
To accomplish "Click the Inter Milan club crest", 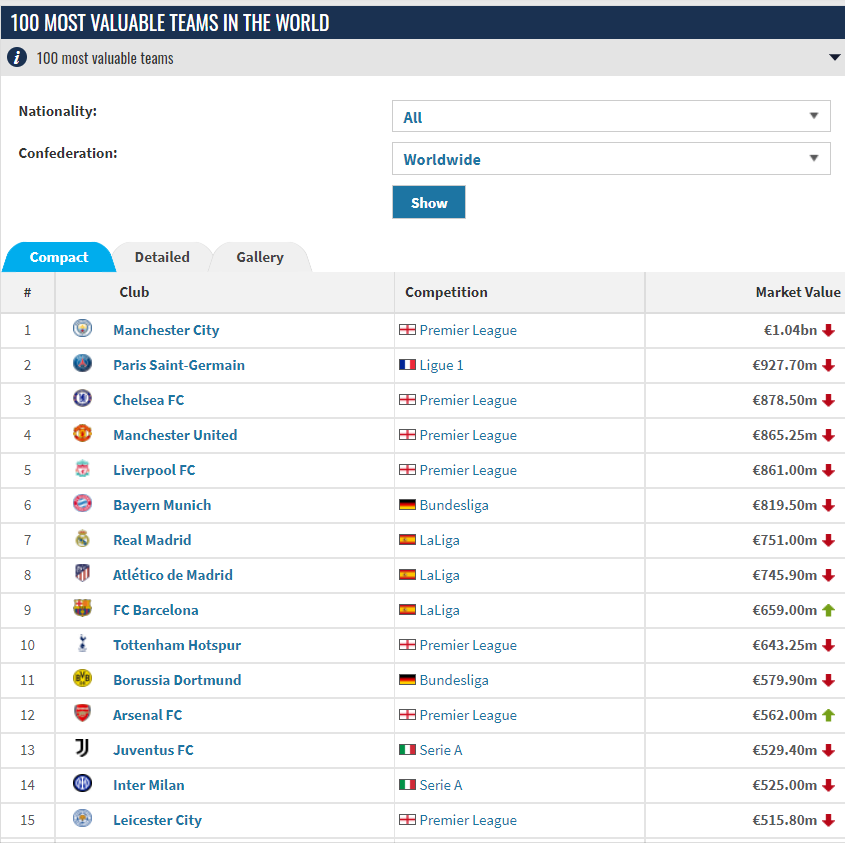I will click(82, 784).
